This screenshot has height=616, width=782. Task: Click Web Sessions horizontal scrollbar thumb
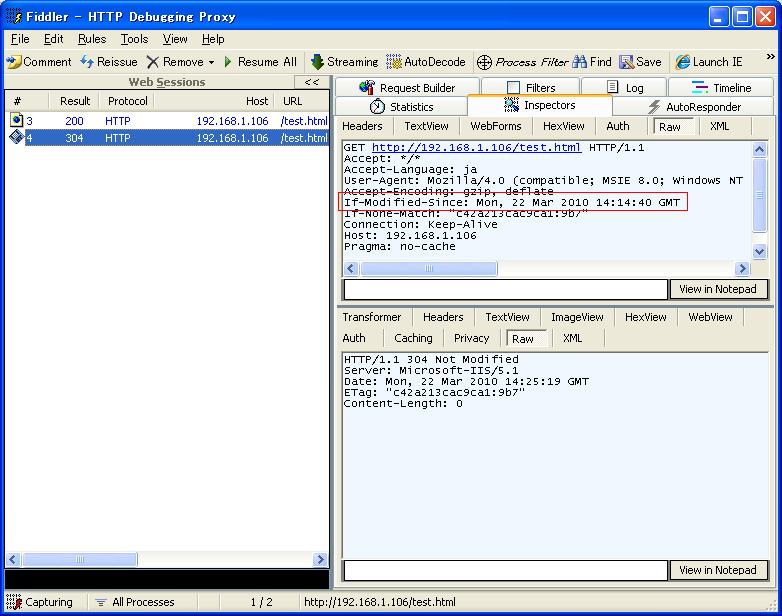(79, 560)
